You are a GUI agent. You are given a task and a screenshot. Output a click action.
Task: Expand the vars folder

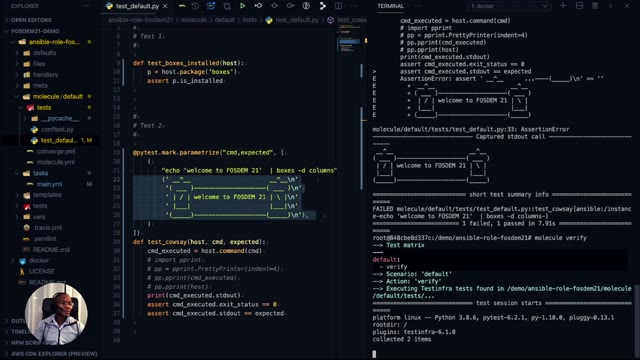click(x=39, y=217)
